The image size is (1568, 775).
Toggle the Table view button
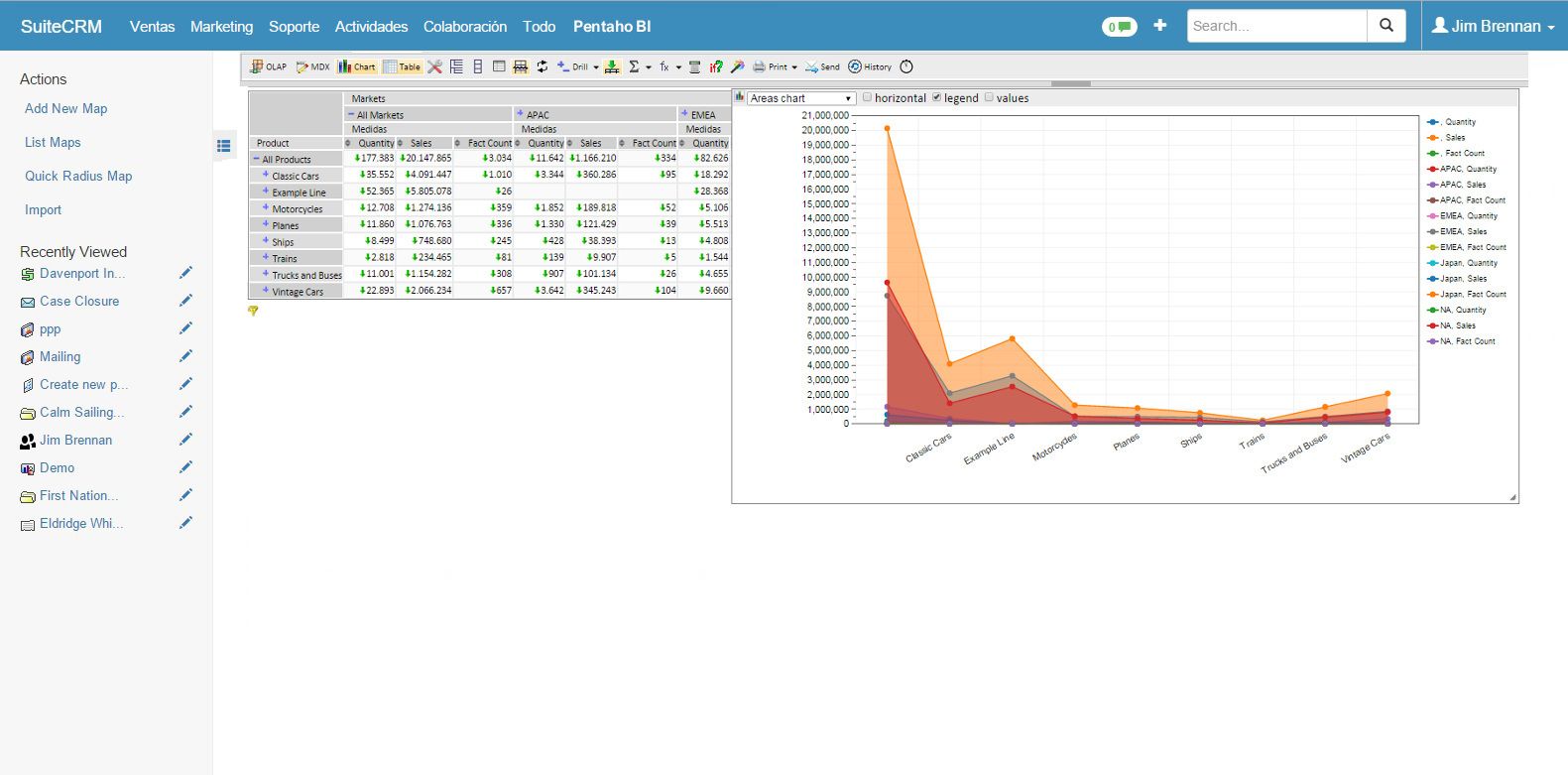click(x=402, y=66)
